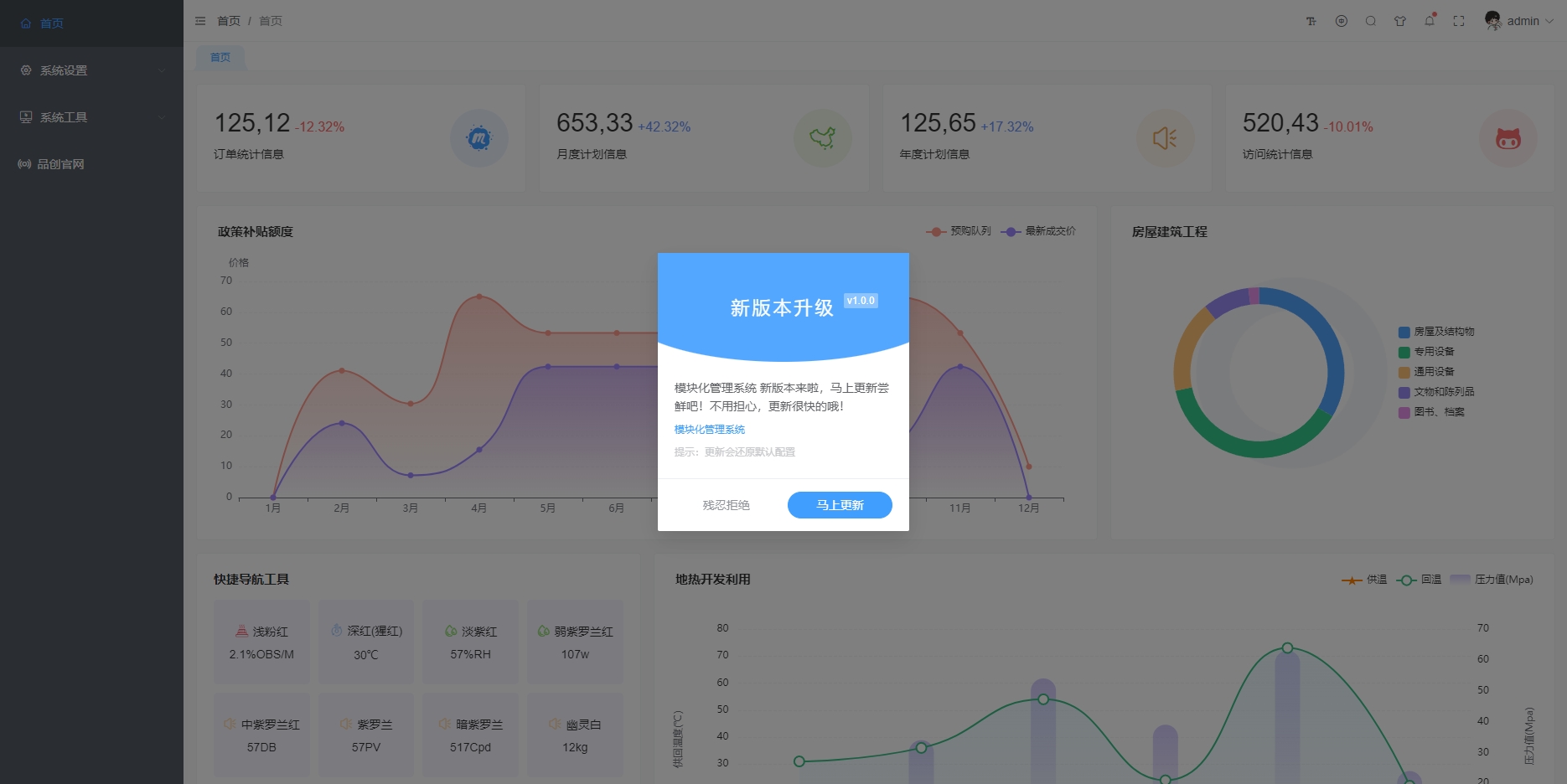Toggle the 回温 series in the geothermal chart legend

[1420, 580]
